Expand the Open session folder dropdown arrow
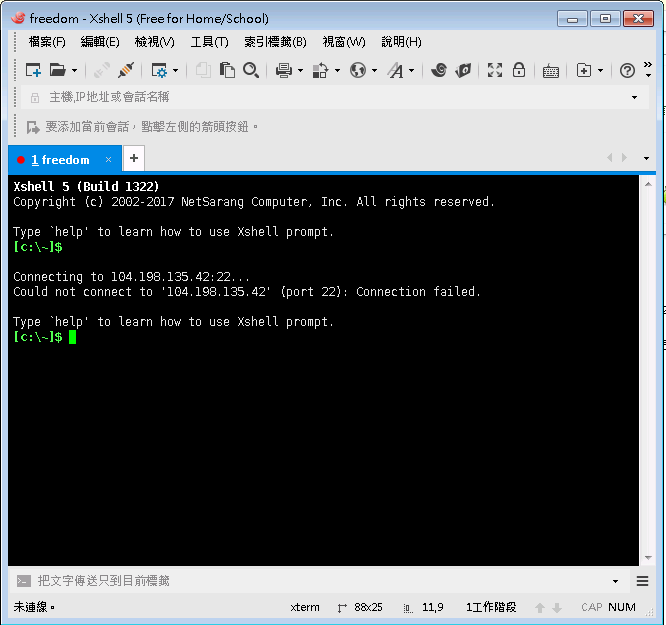The height and width of the screenshot is (625, 666). (x=74, y=71)
